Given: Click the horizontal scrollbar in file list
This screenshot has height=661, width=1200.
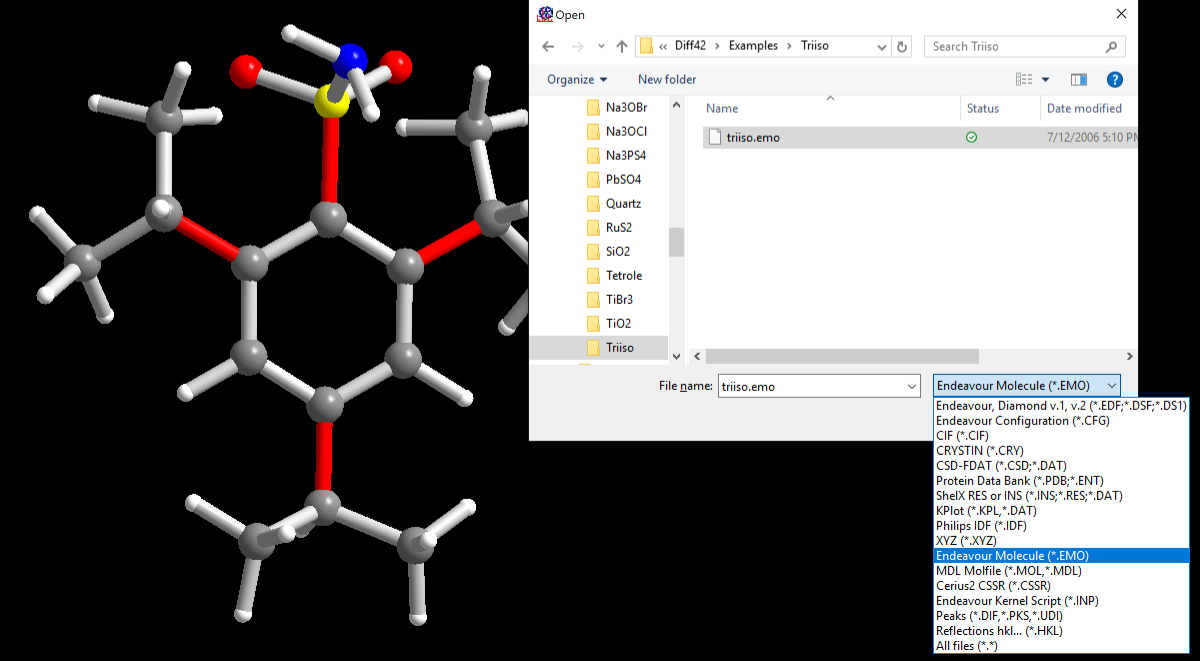Looking at the screenshot, I should click(842, 356).
